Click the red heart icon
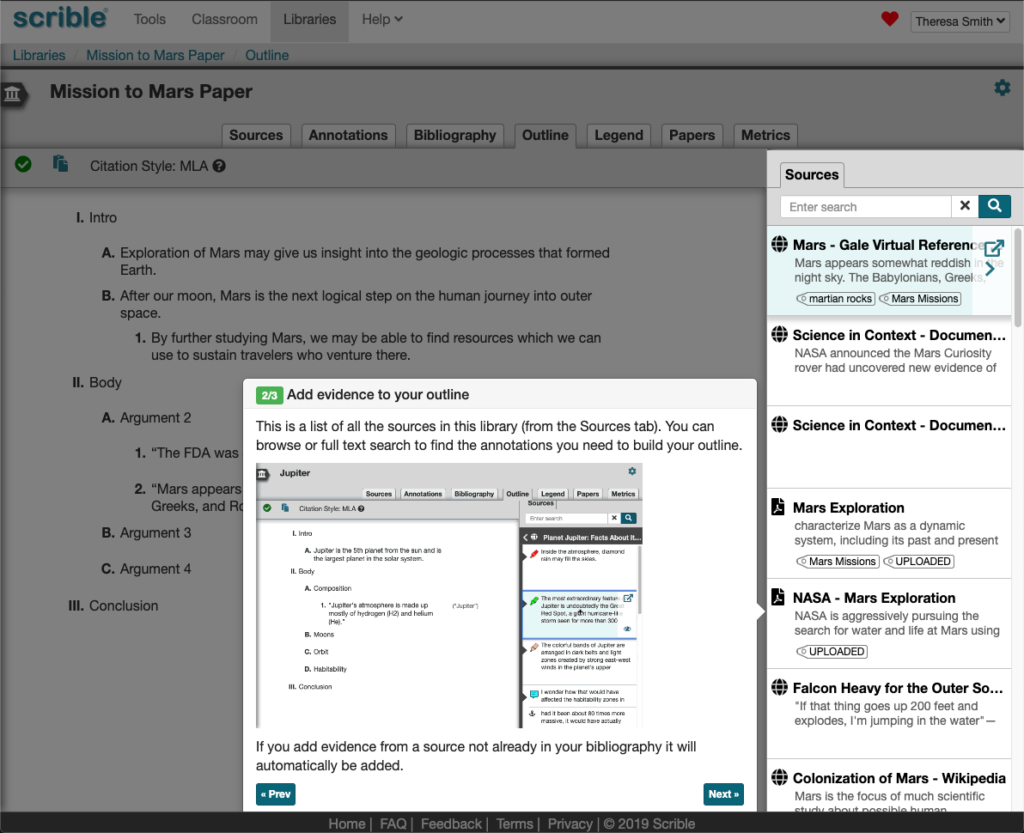1024x833 pixels. coord(889,19)
